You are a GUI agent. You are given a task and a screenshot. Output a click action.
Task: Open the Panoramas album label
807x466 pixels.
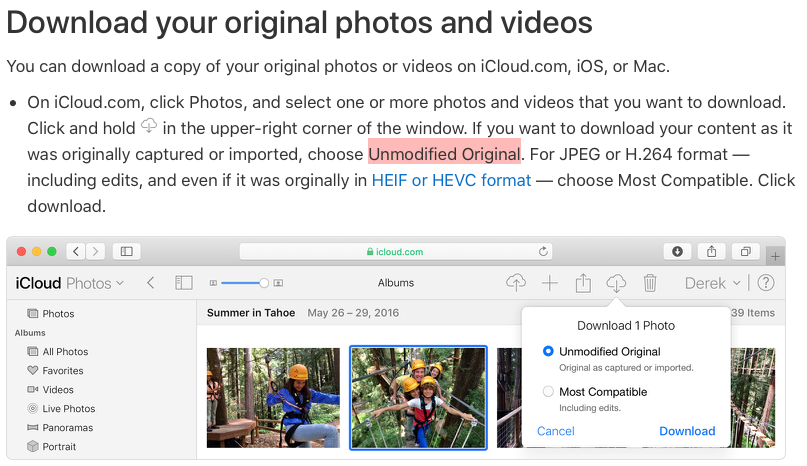[x=68, y=428]
